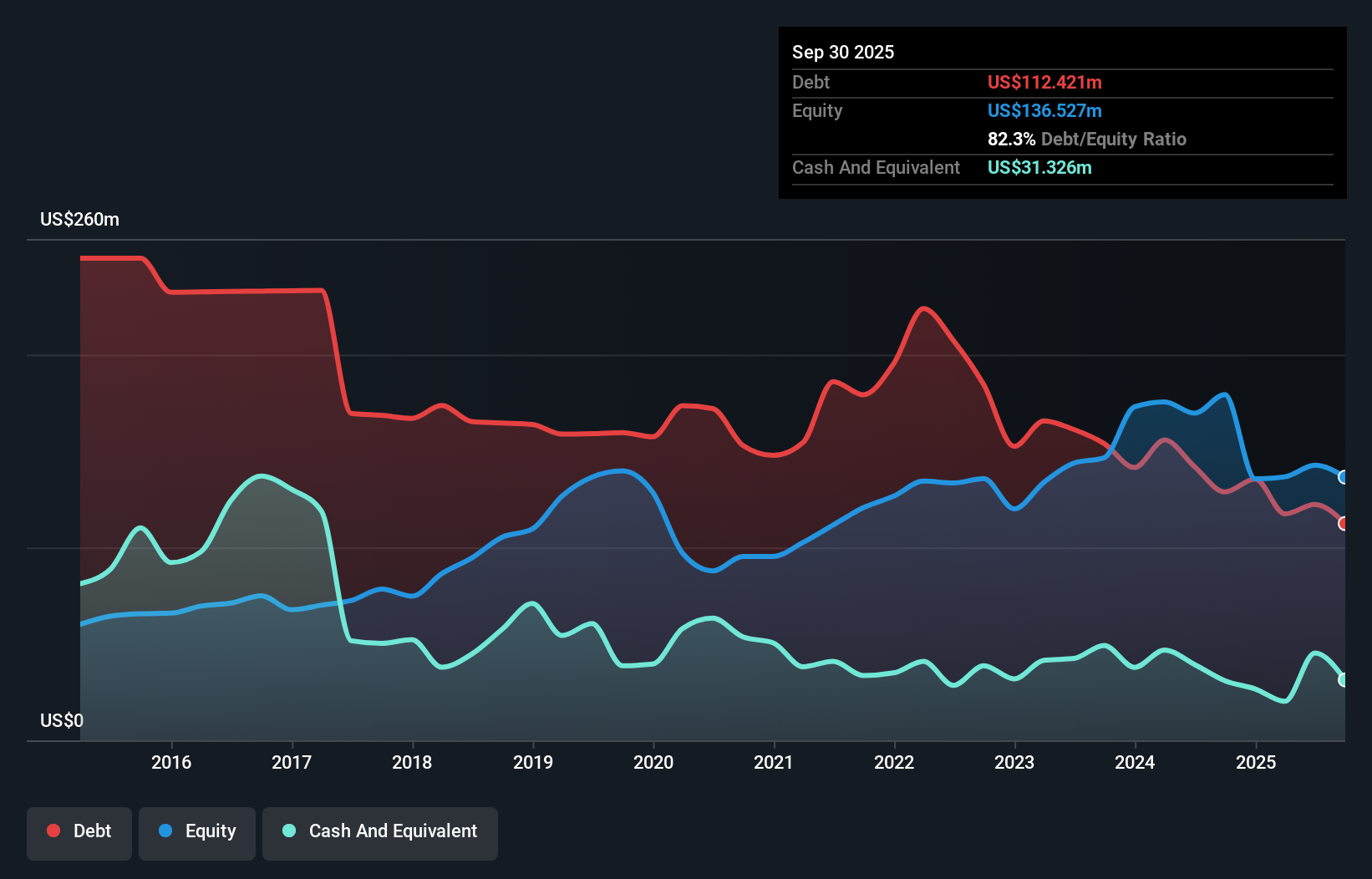Click the US$260m axis label
The image size is (1372, 879).
[x=79, y=219]
